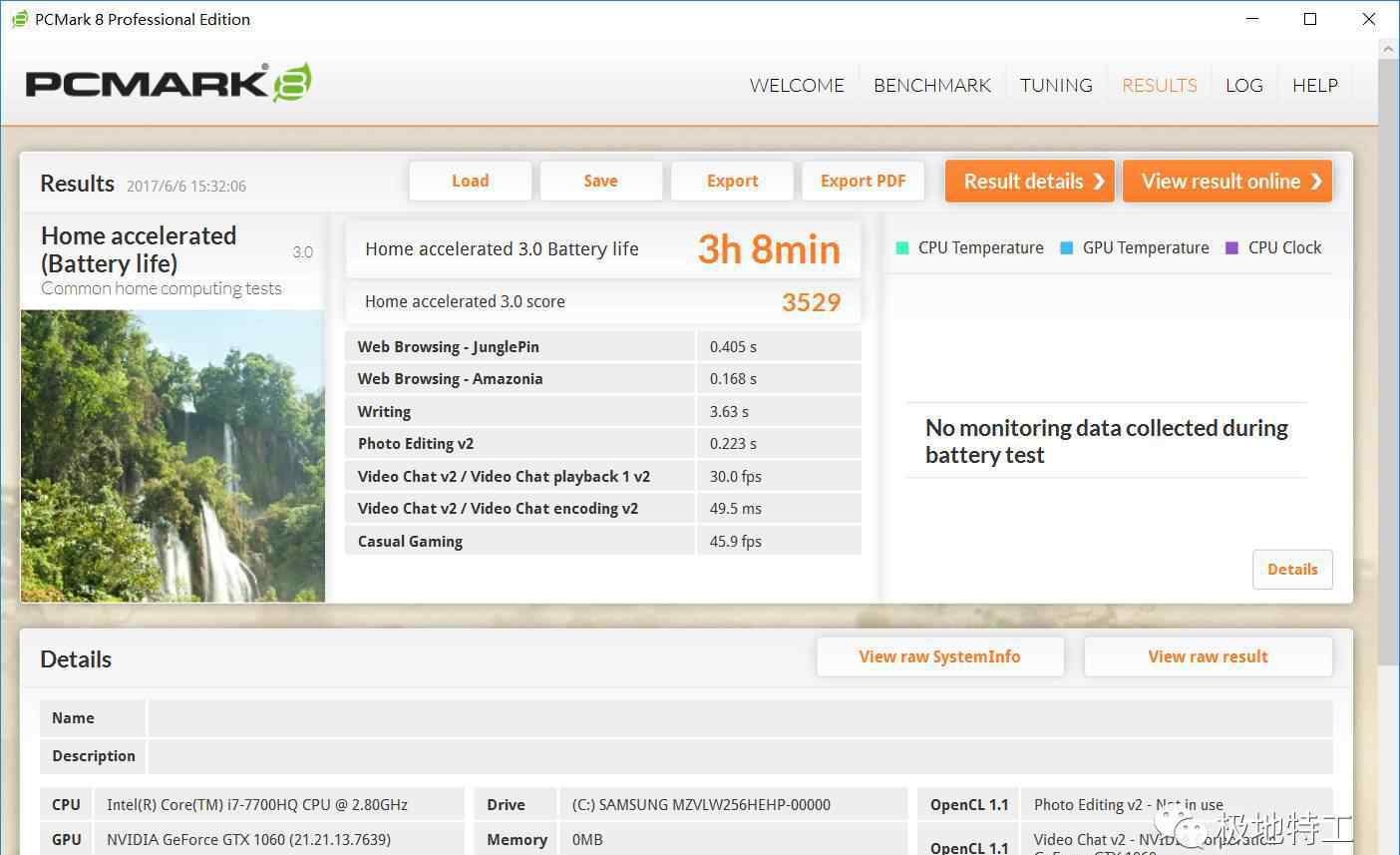Click the Web Browsing - JunglePin row
The width and height of the screenshot is (1400, 855).
tap(603, 346)
